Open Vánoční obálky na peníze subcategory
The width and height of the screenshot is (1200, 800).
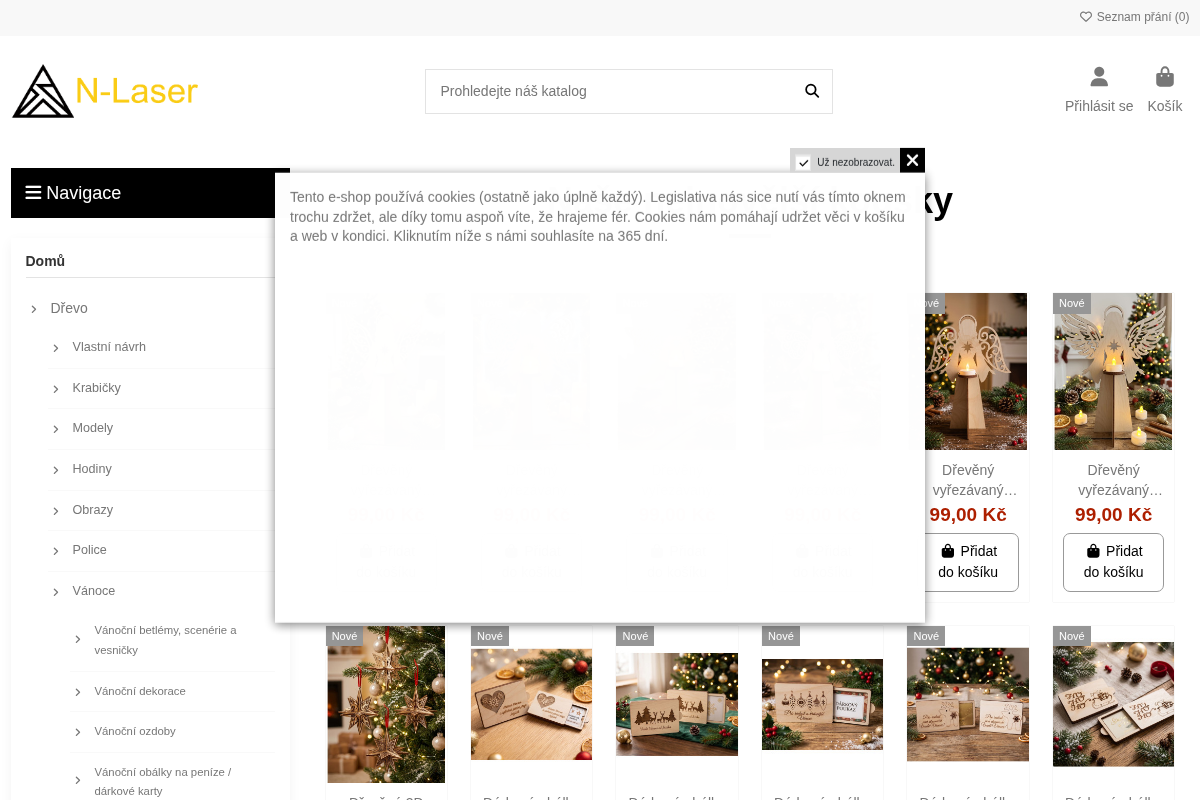163,781
